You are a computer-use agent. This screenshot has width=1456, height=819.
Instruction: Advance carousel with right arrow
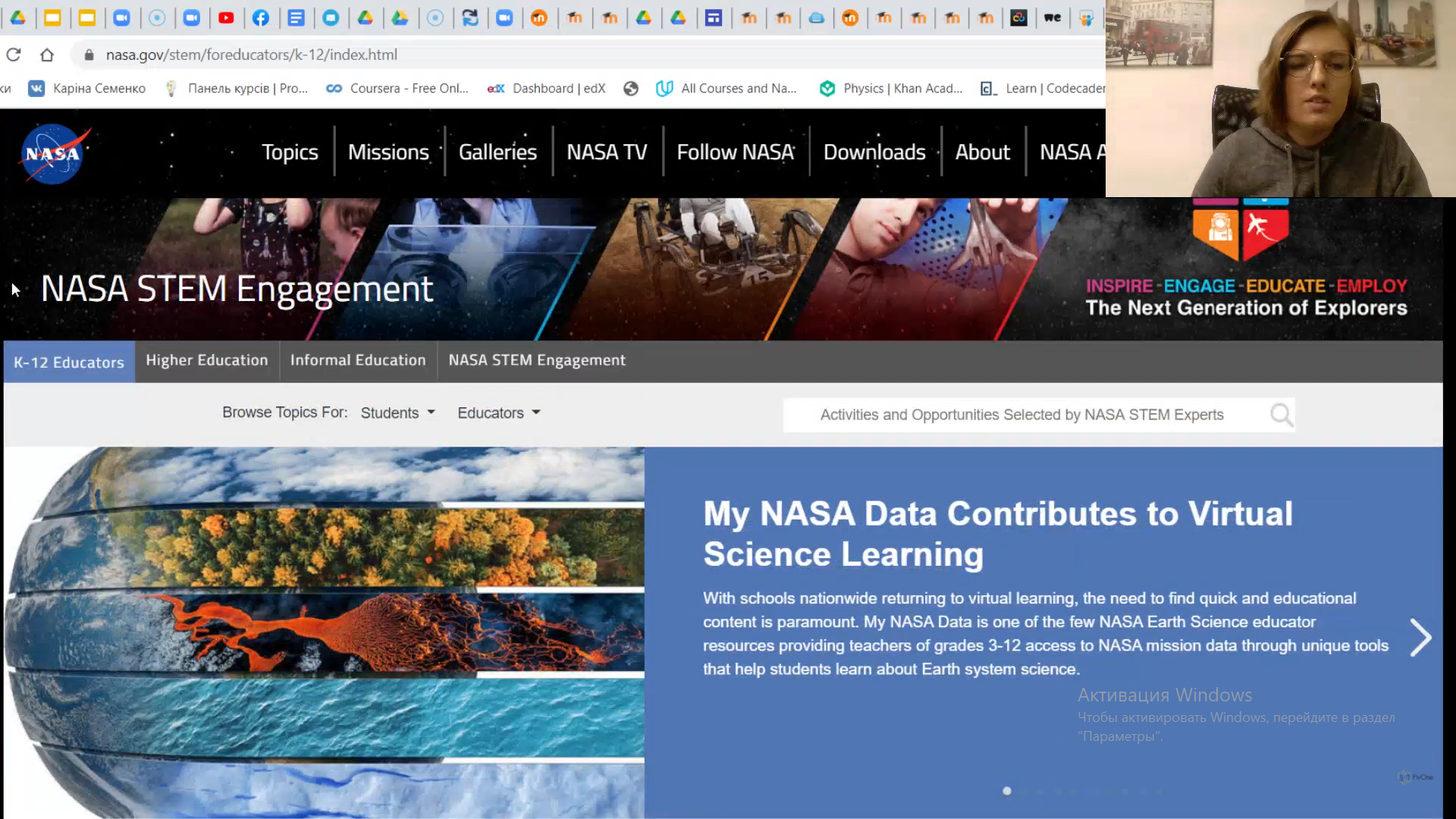coord(1420,637)
